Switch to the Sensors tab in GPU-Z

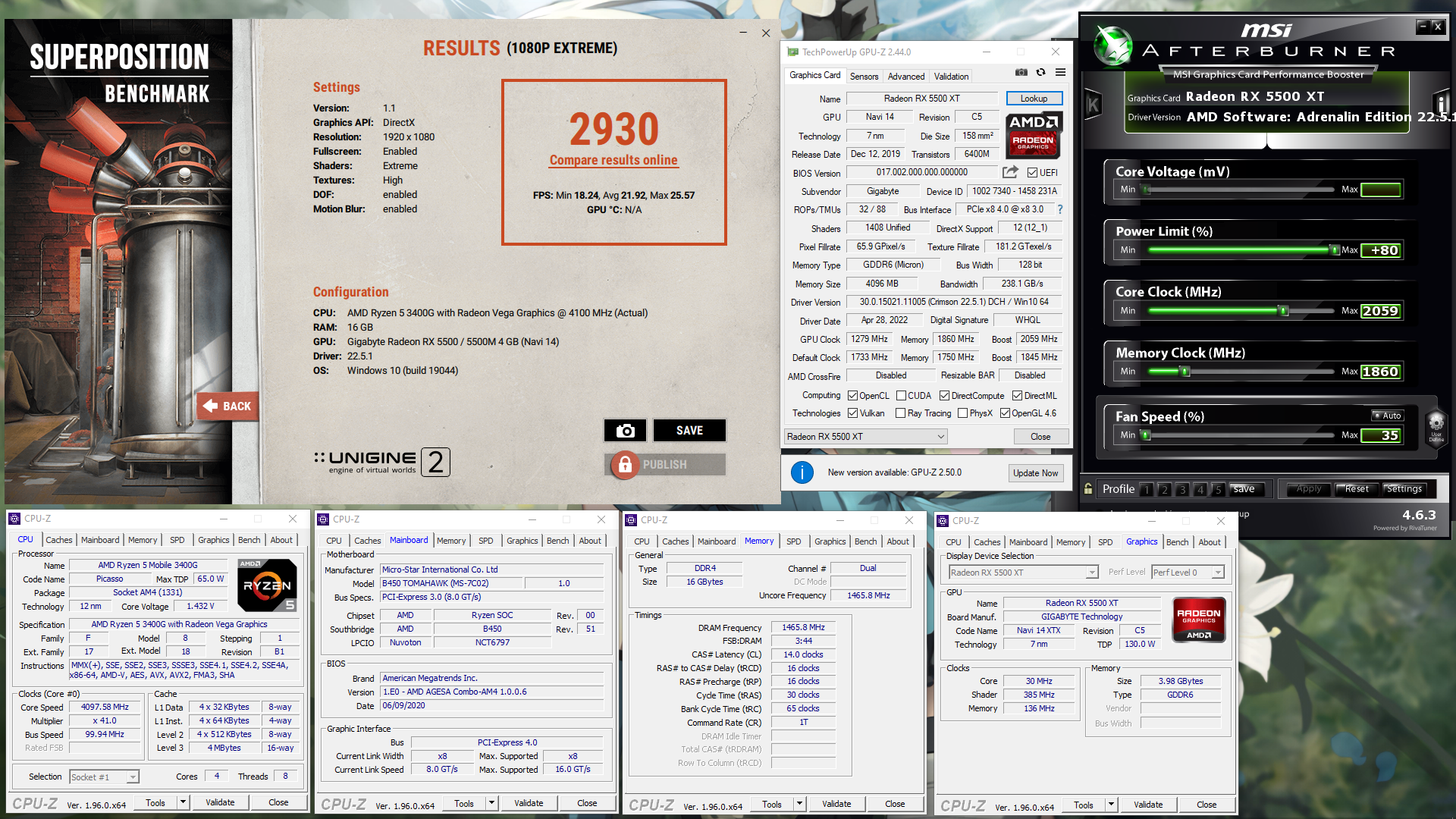click(x=864, y=77)
